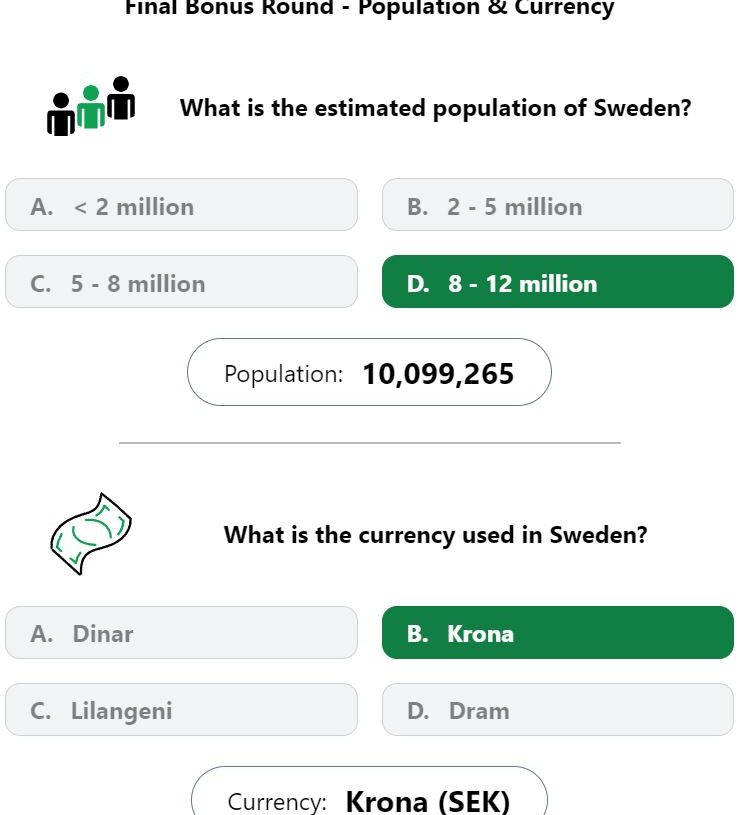Screen dimensions: 738x815
Task: Click the estimated population of Sweden question
Action: pyautogui.click(x=436, y=108)
